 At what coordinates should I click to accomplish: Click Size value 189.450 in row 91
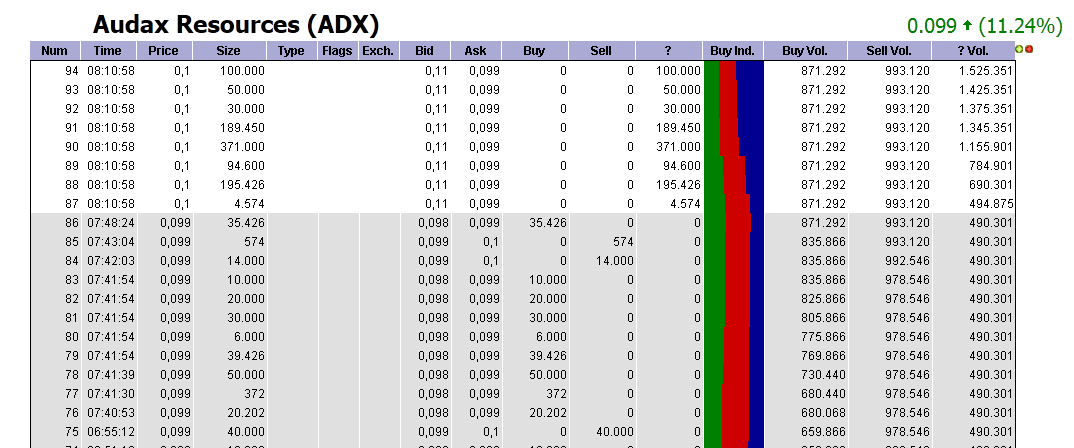tap(242, 127)
